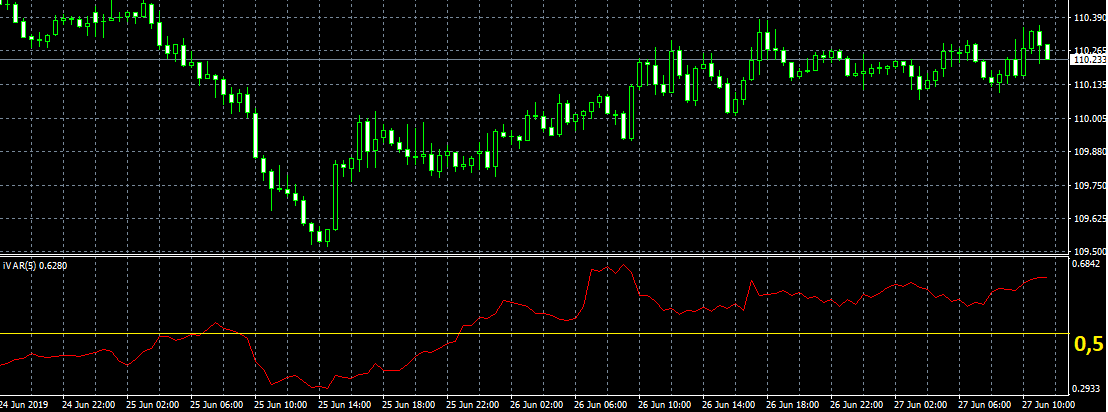Select the 27 Jun 10:00 time label

click(x=1050, y=405)
